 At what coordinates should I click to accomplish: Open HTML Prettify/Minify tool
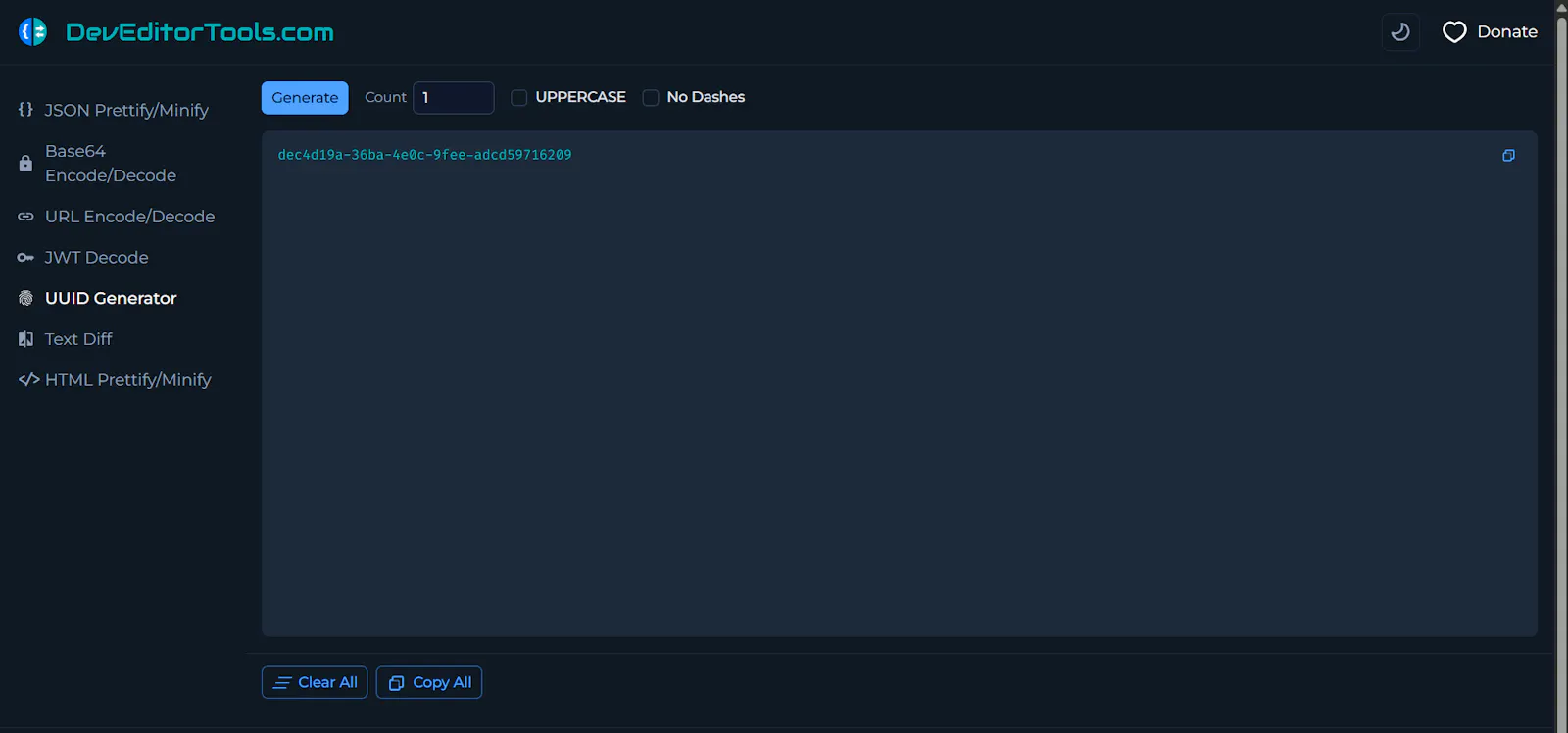coord(128,379)
